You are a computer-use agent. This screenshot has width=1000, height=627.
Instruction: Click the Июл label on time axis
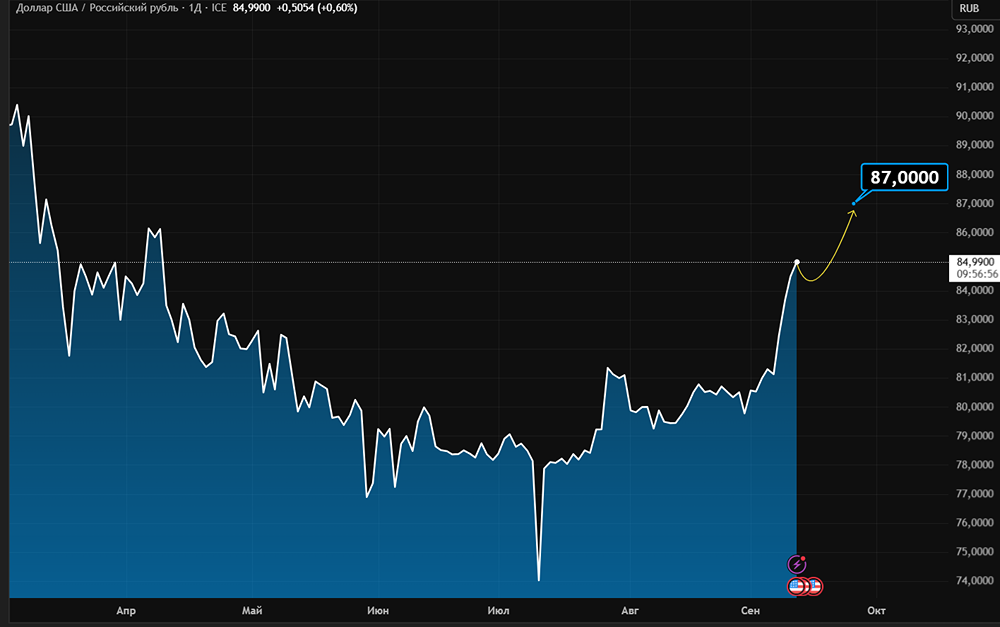[498, 611]
